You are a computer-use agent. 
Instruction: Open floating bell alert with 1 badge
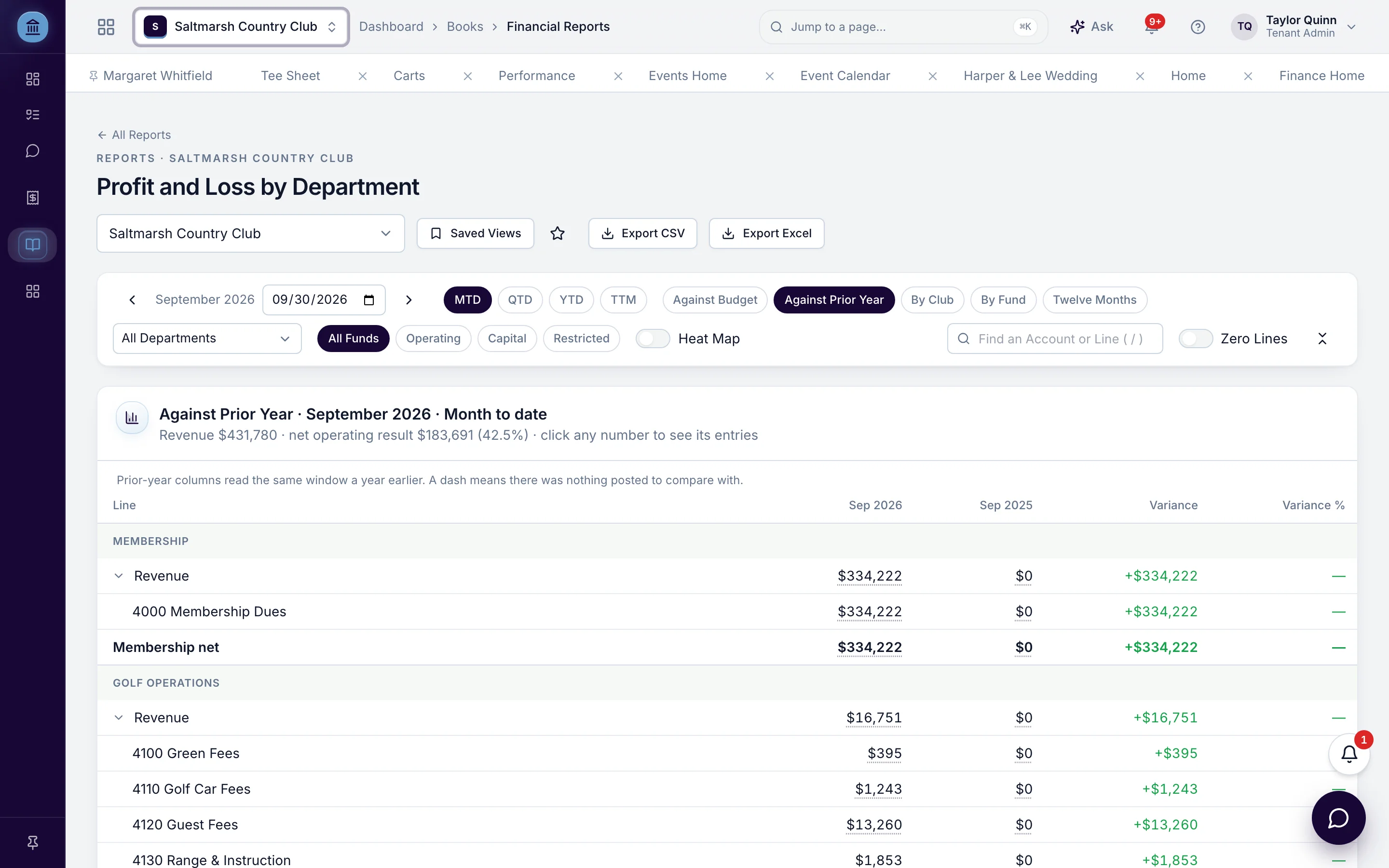[1349, 754]
